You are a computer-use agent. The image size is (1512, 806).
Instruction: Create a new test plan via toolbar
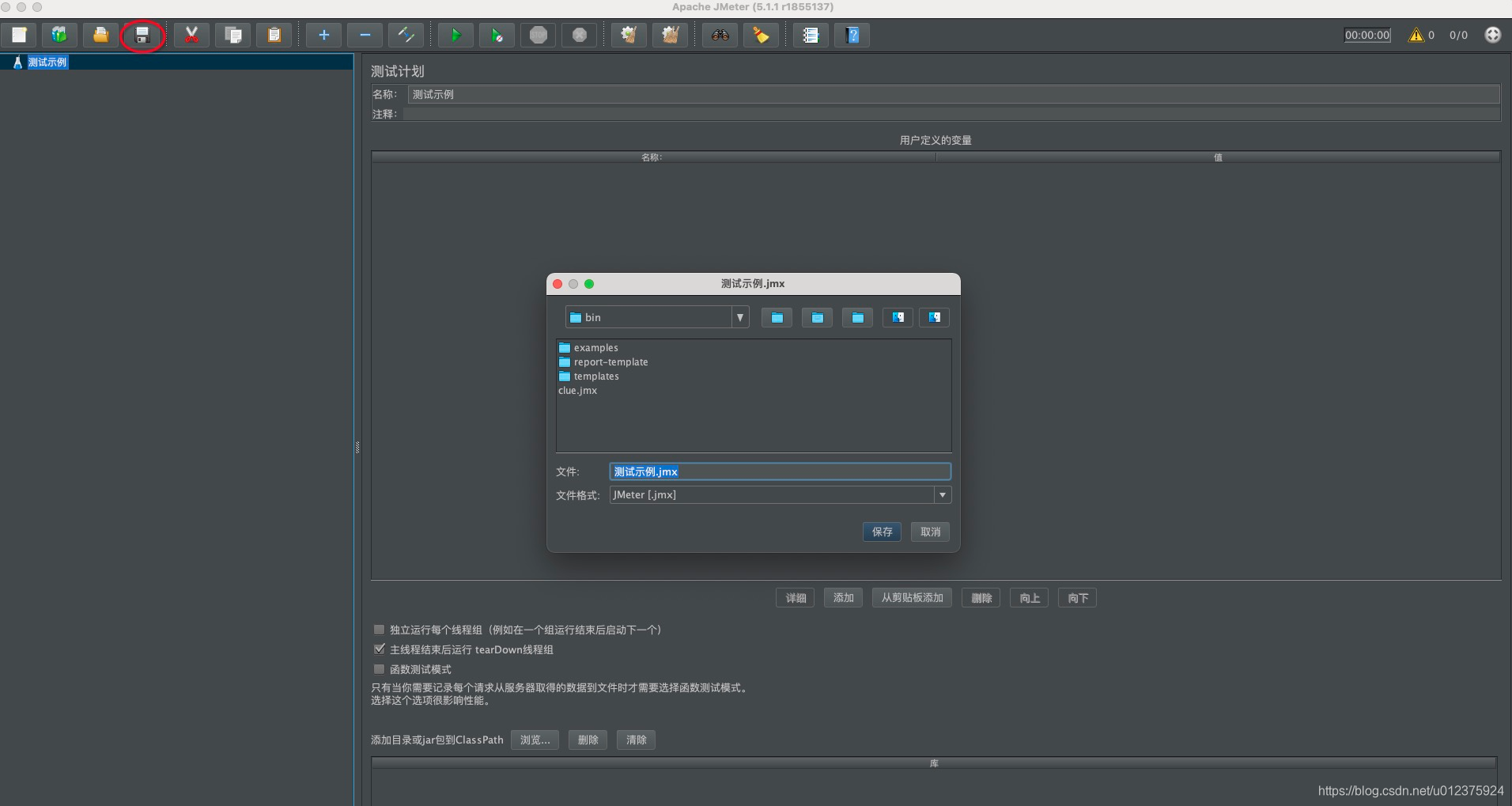(x=19, y=35)
